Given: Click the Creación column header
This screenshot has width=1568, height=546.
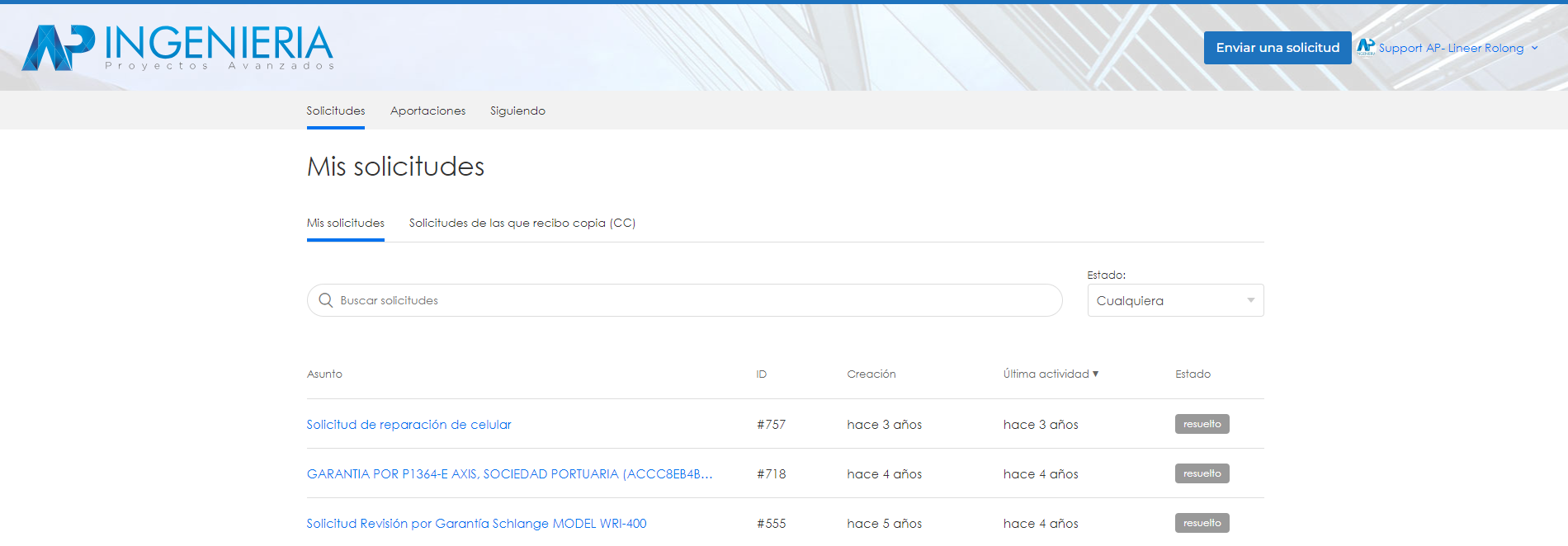Looking at the screenshot, I should pyautogui.click(x=871, y=374).
